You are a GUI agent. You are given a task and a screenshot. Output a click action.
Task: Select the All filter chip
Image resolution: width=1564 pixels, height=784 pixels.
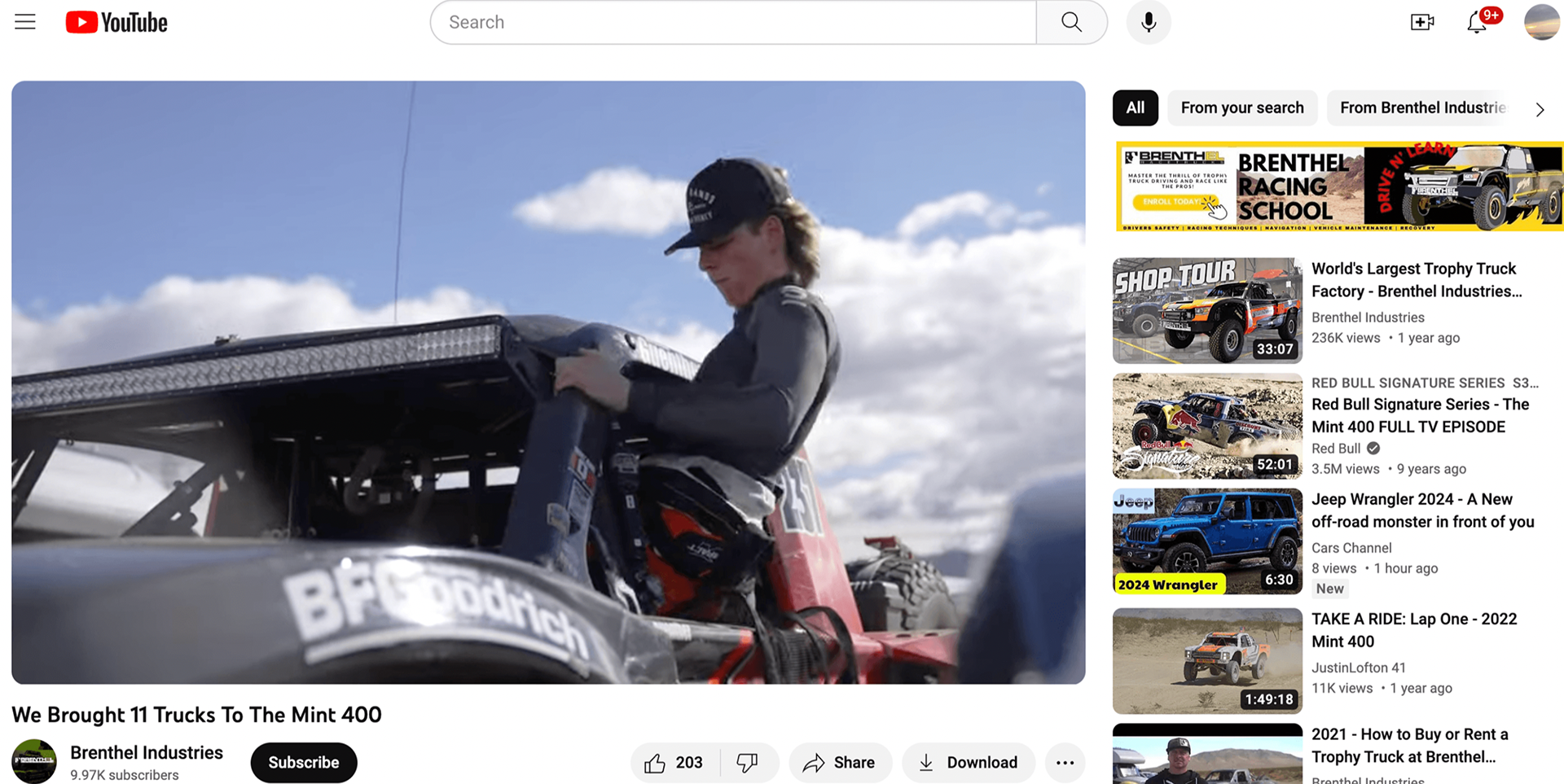coord(1136,107)
